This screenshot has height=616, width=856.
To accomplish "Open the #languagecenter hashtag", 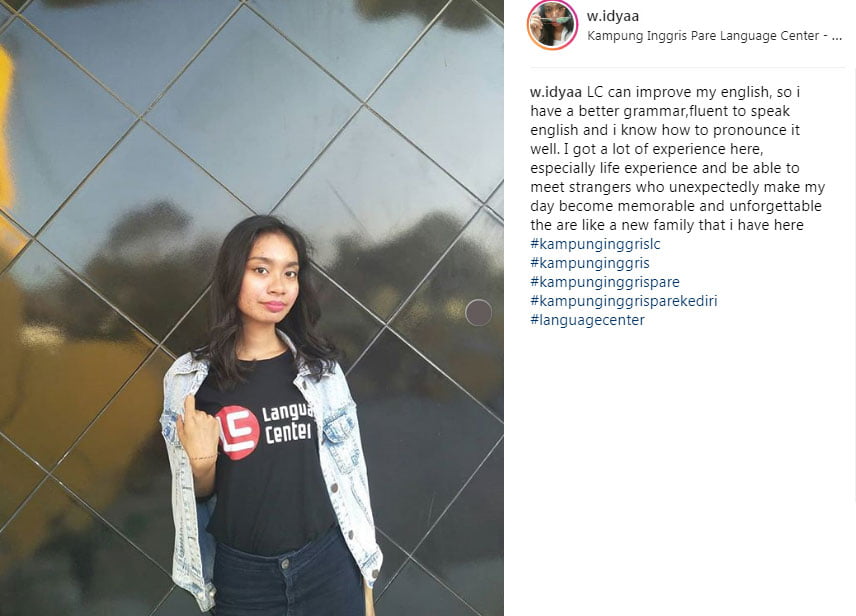I will 587,320.
